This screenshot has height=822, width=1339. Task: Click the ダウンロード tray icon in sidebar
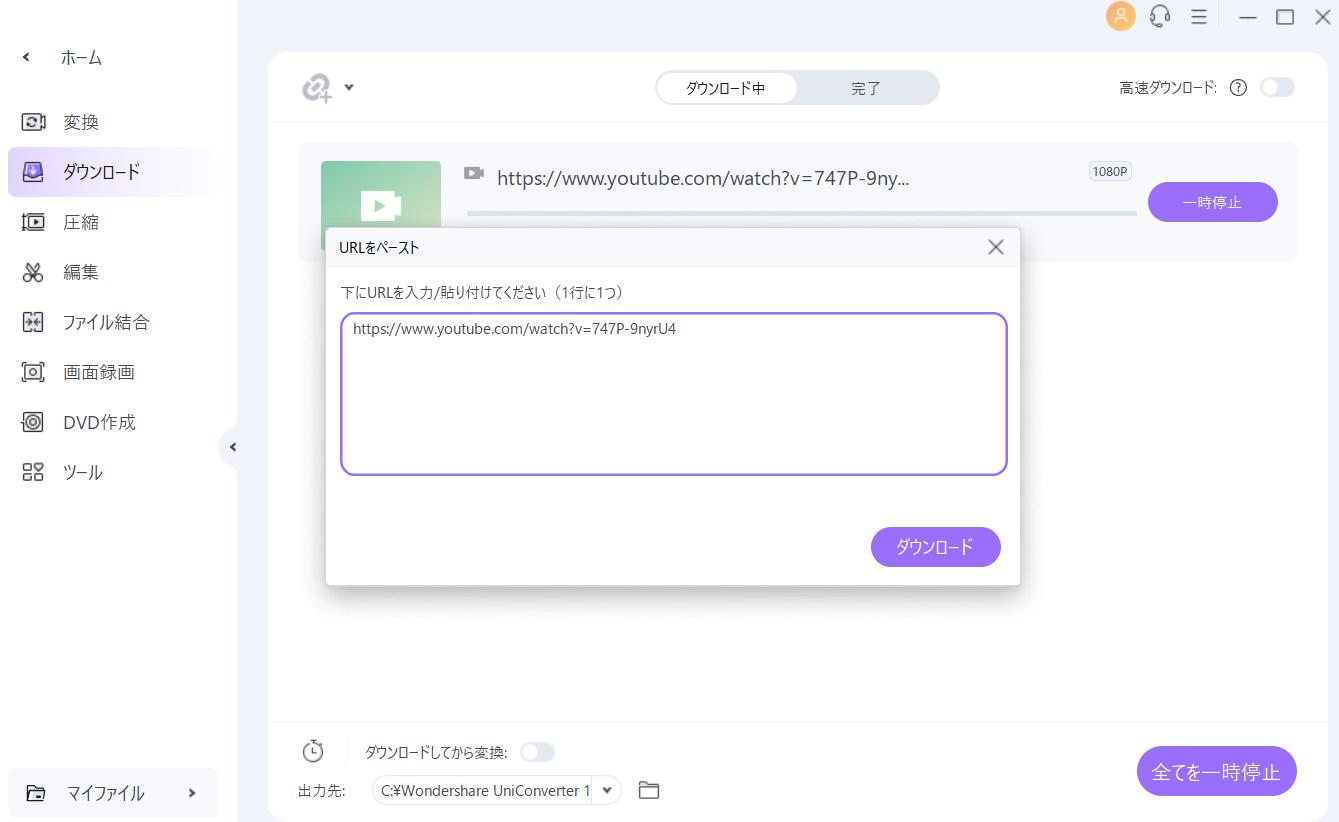(33, 172)
